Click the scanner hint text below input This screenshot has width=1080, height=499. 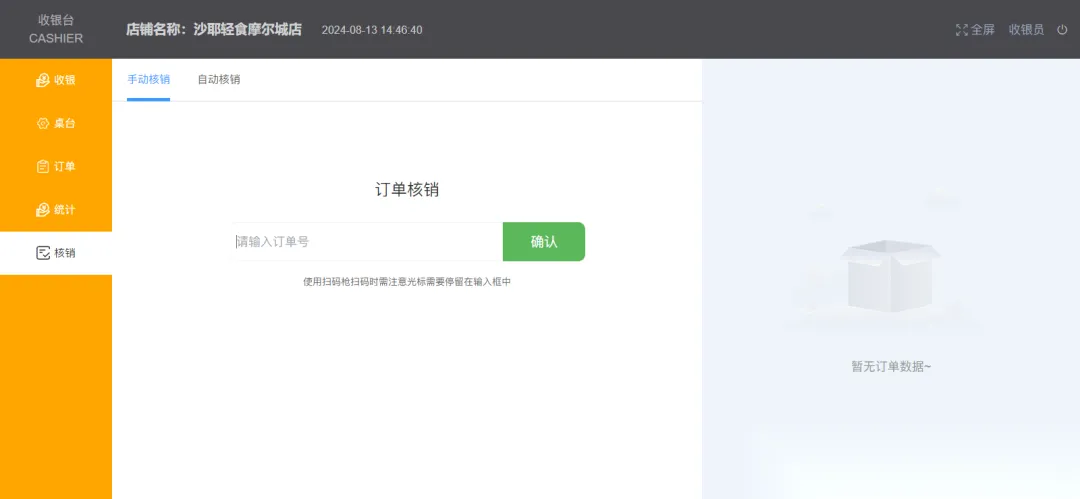click(x=406, y=282)
